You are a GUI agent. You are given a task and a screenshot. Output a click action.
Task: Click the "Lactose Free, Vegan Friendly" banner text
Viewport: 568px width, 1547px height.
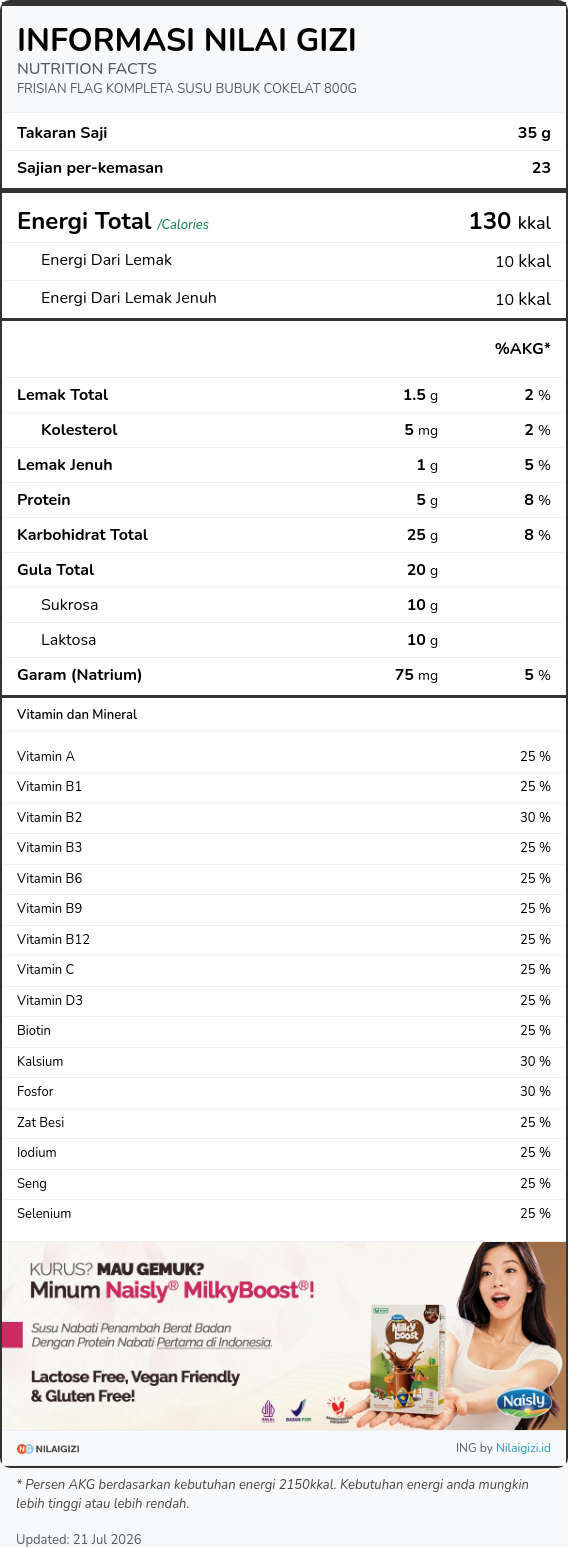[x=135, y=1377]
